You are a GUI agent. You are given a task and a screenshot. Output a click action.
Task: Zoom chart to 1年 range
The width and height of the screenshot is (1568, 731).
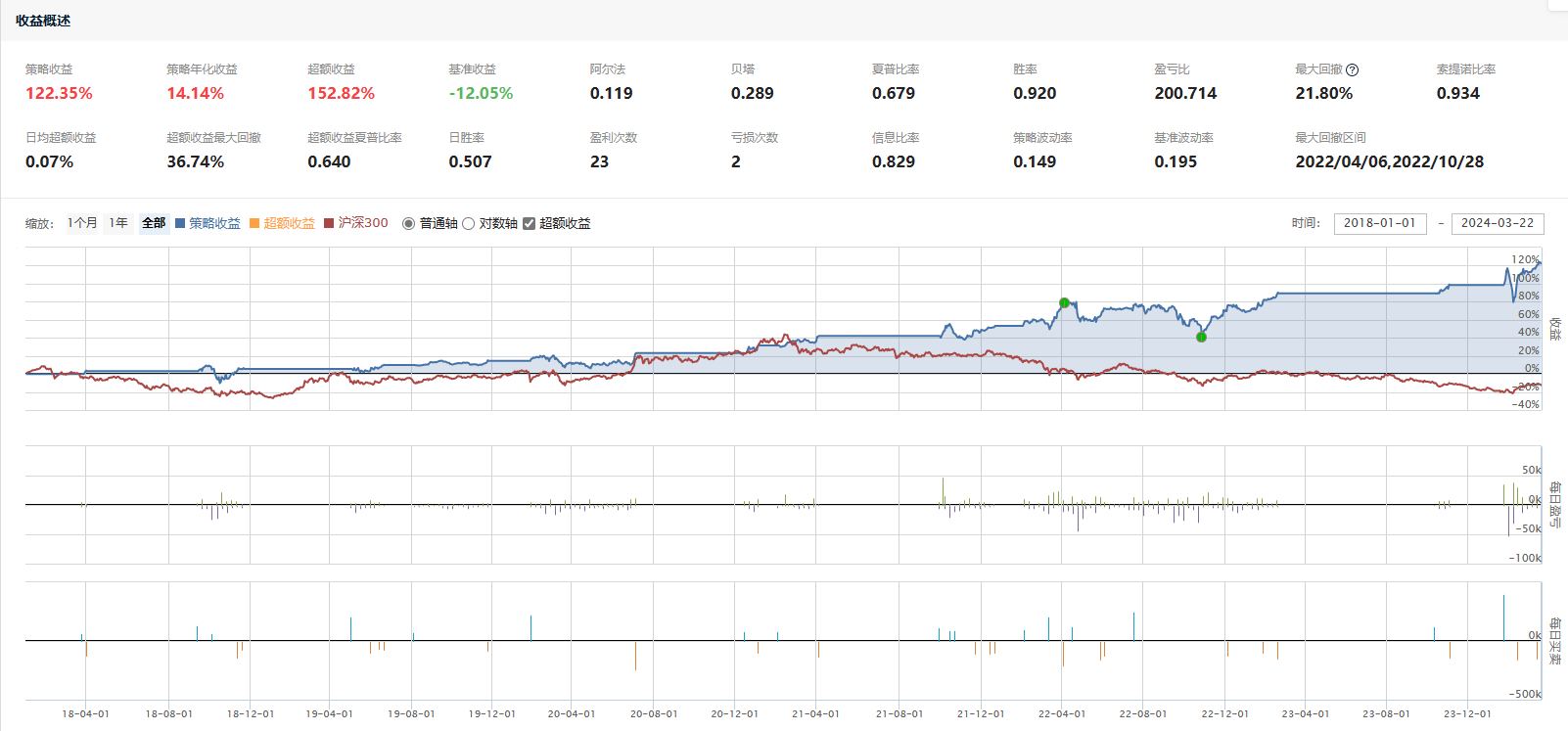coord(118,223)
